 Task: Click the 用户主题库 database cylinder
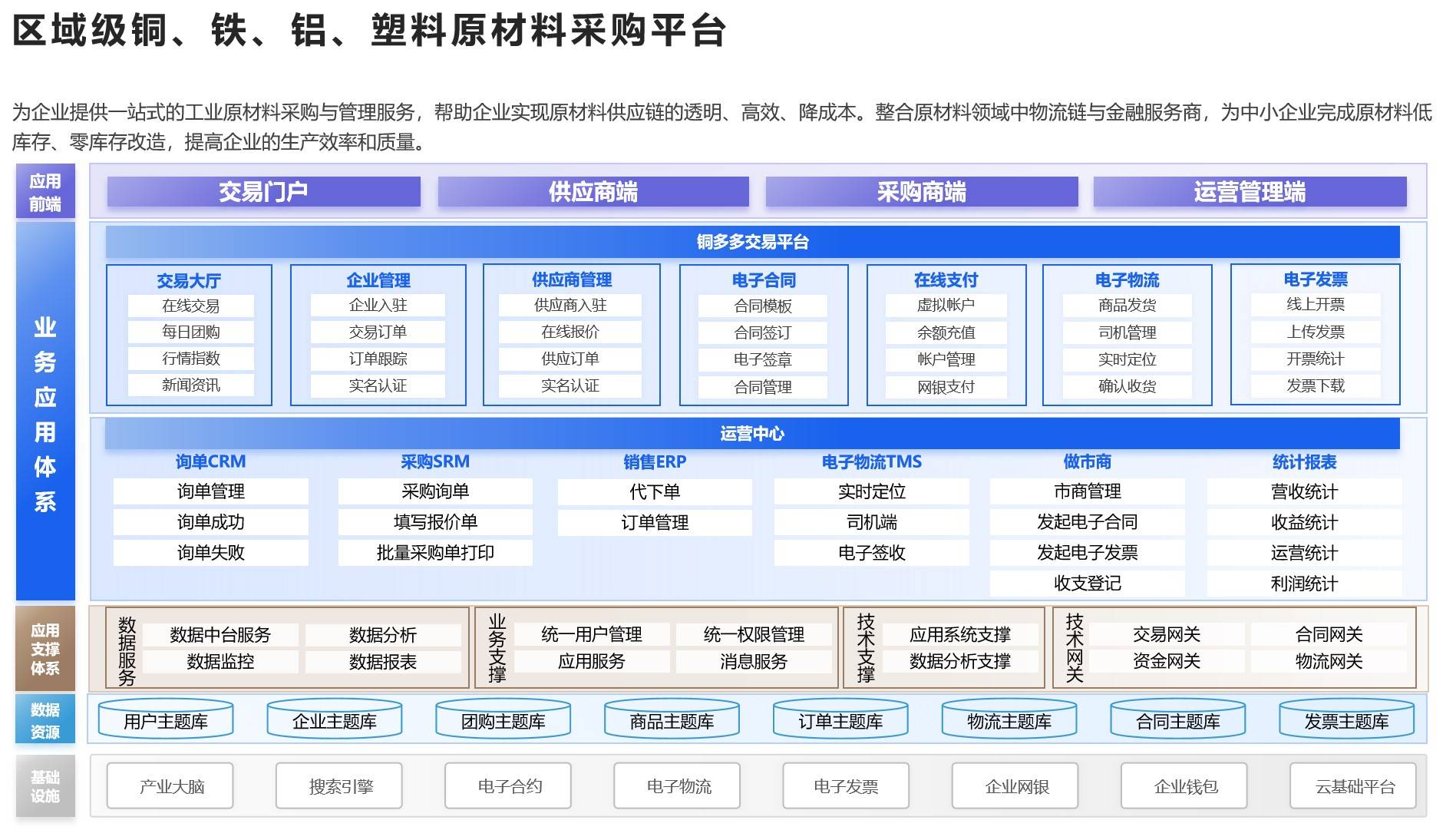166,720
